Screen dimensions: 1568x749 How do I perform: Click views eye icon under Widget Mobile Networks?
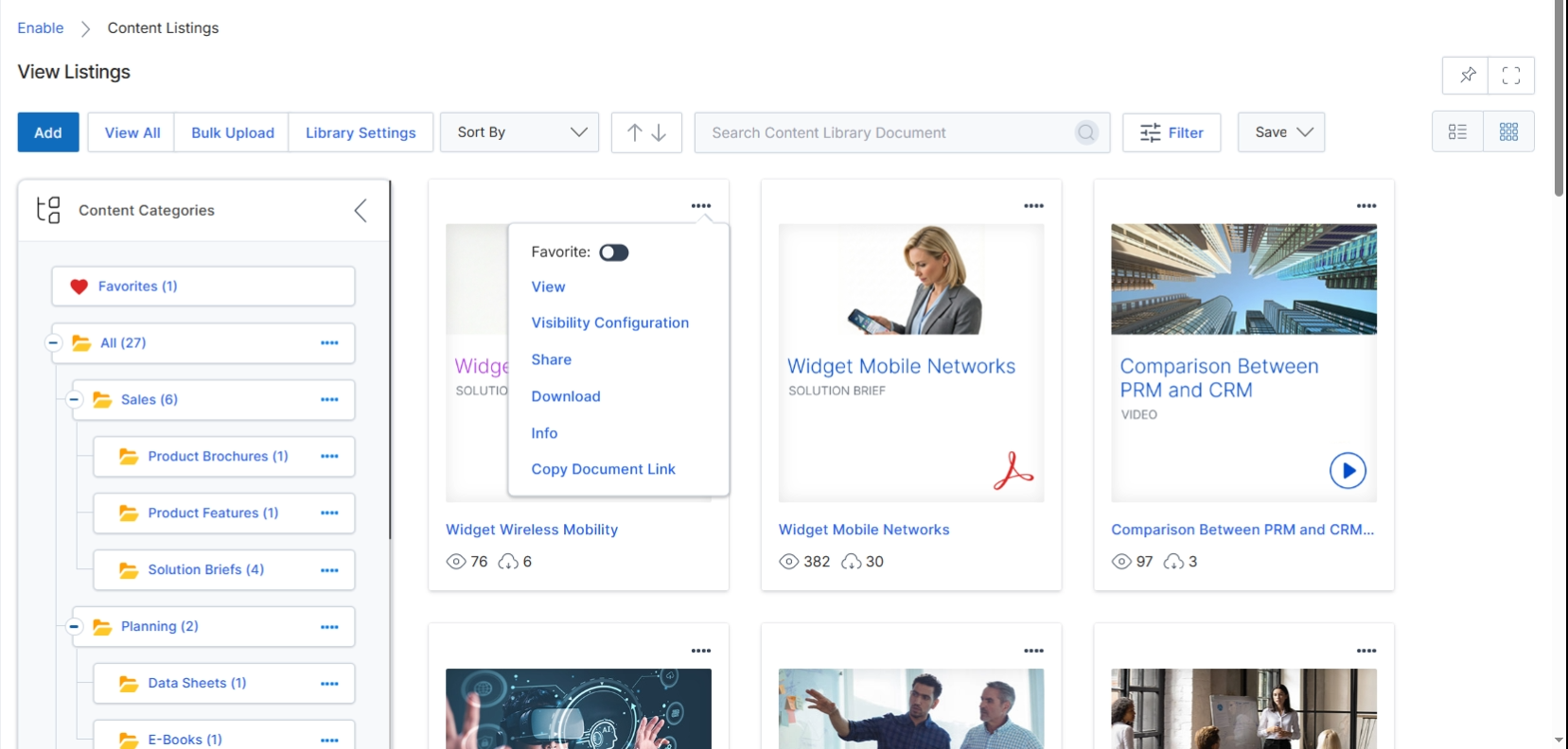point(789,562)
